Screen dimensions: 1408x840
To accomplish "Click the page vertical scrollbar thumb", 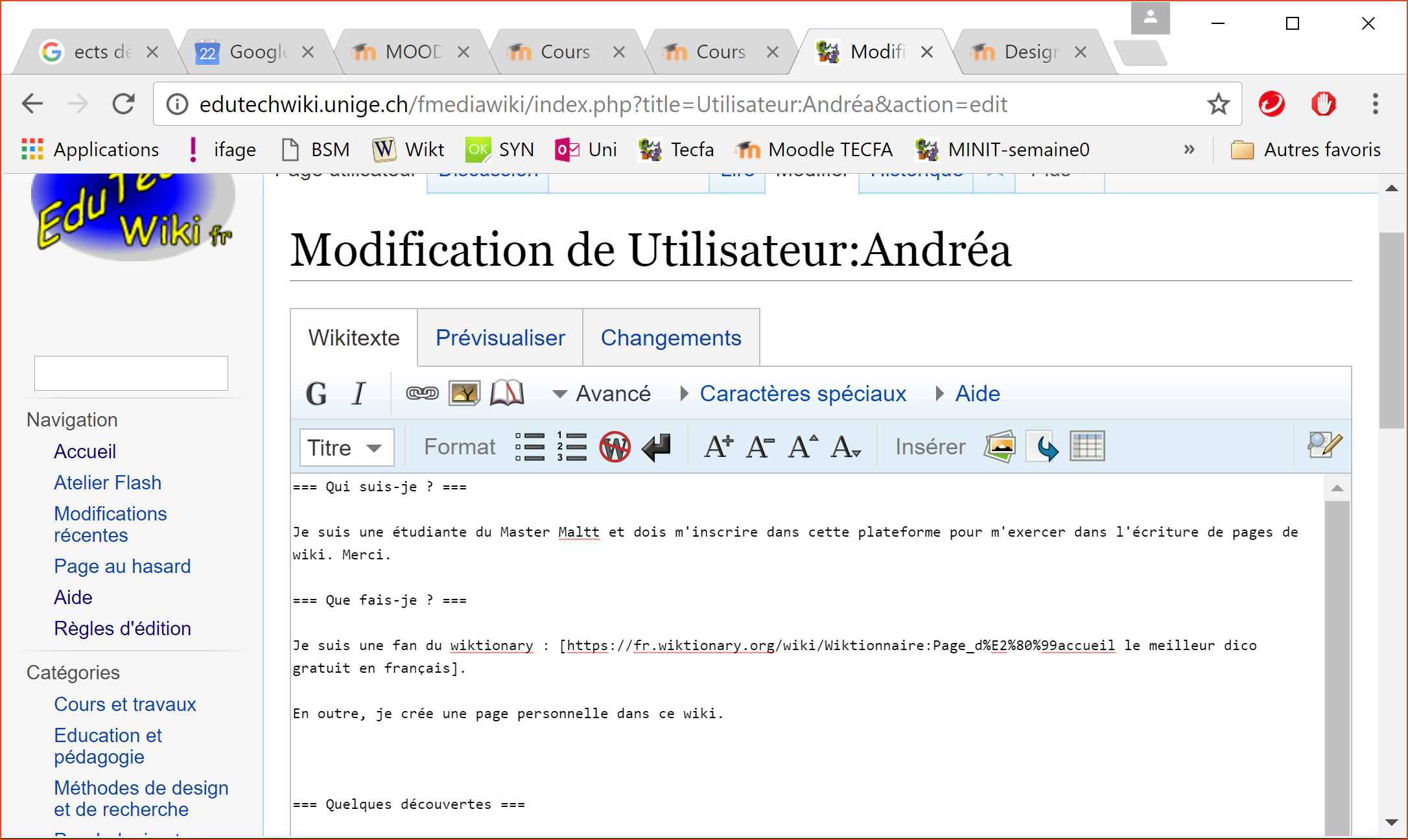I will point(1391,331).
